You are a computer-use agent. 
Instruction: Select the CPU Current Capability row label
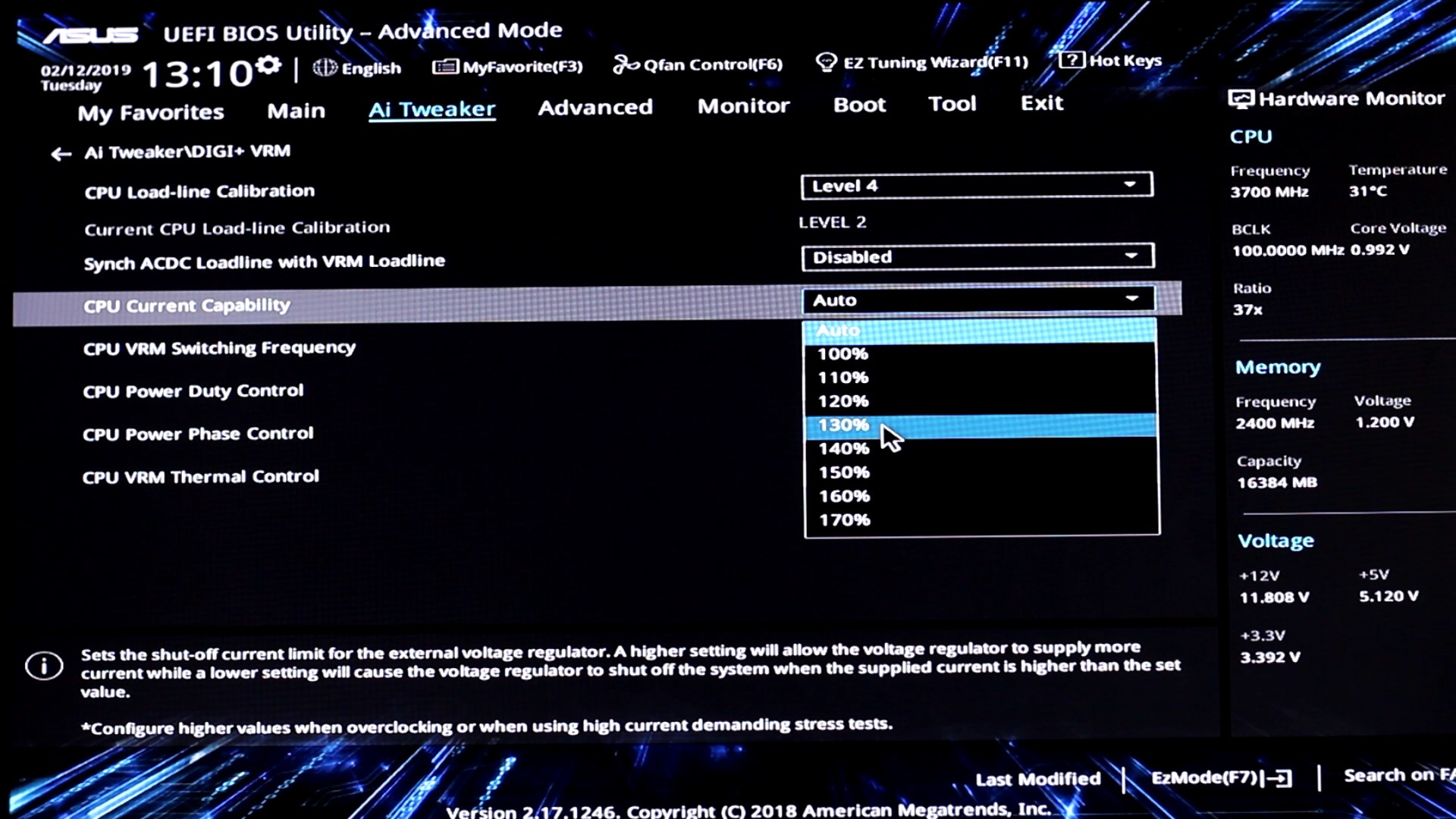click(x=187, y=306)
